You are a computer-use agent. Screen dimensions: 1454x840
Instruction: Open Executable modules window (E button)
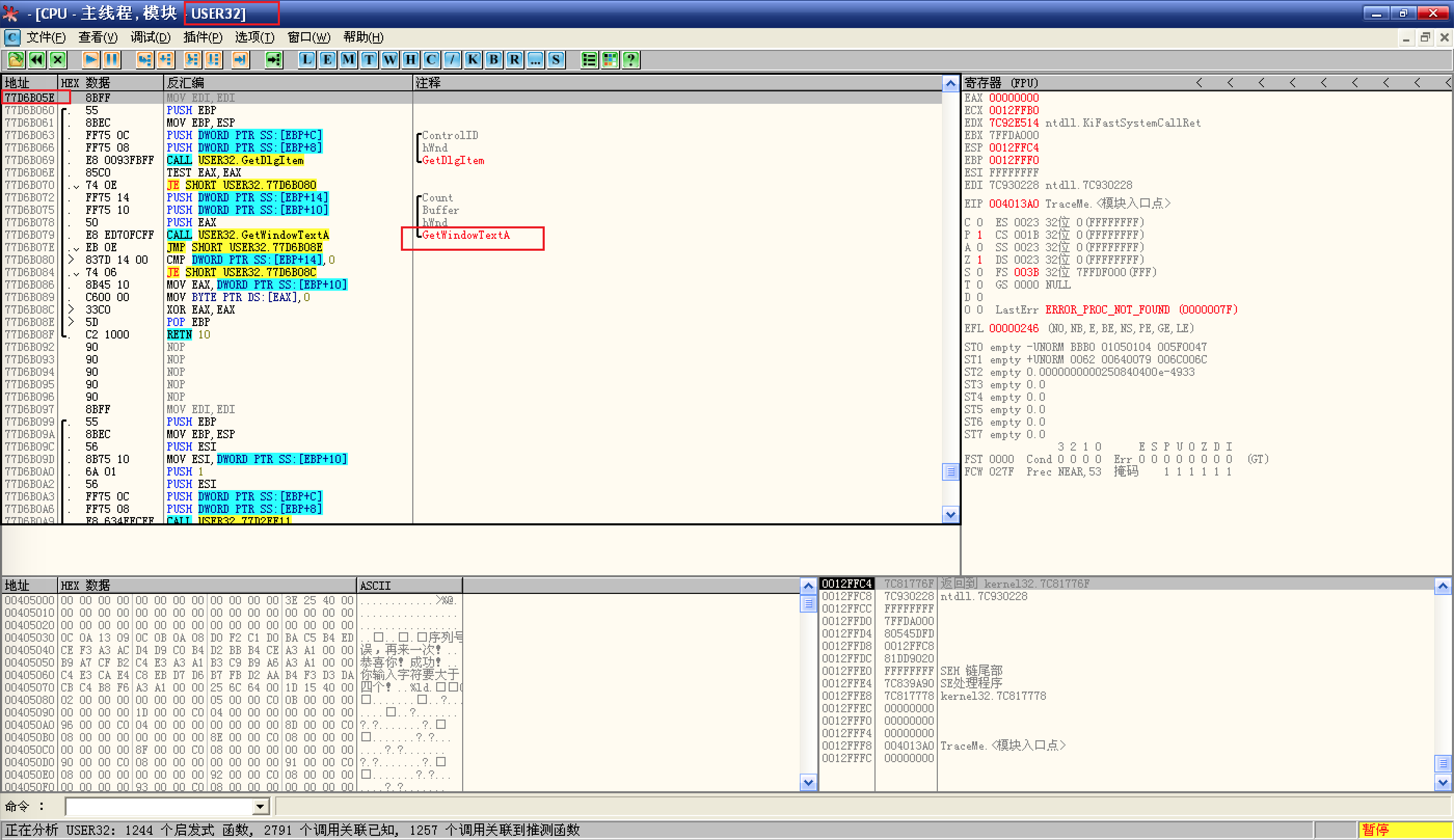pos(327,59)
